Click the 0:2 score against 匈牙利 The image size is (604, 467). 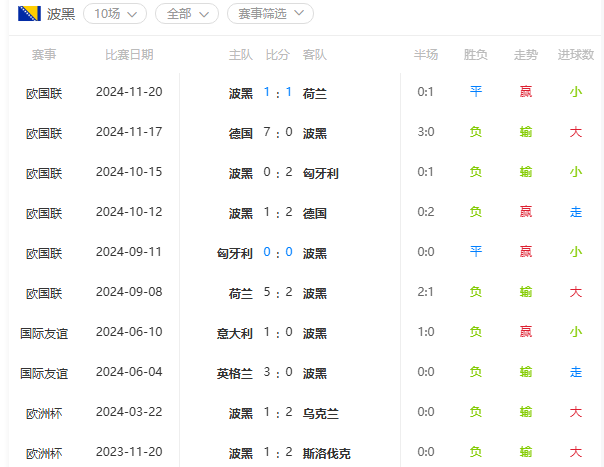click(x=278, y=173)
